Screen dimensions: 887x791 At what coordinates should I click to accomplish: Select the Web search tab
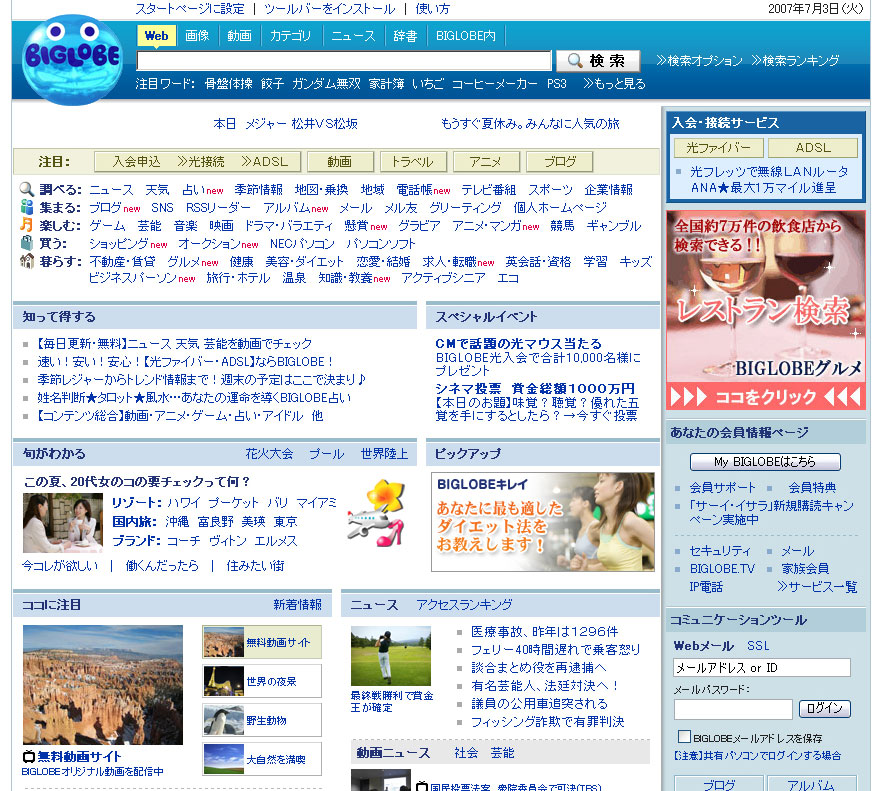[x=156, y=36]
